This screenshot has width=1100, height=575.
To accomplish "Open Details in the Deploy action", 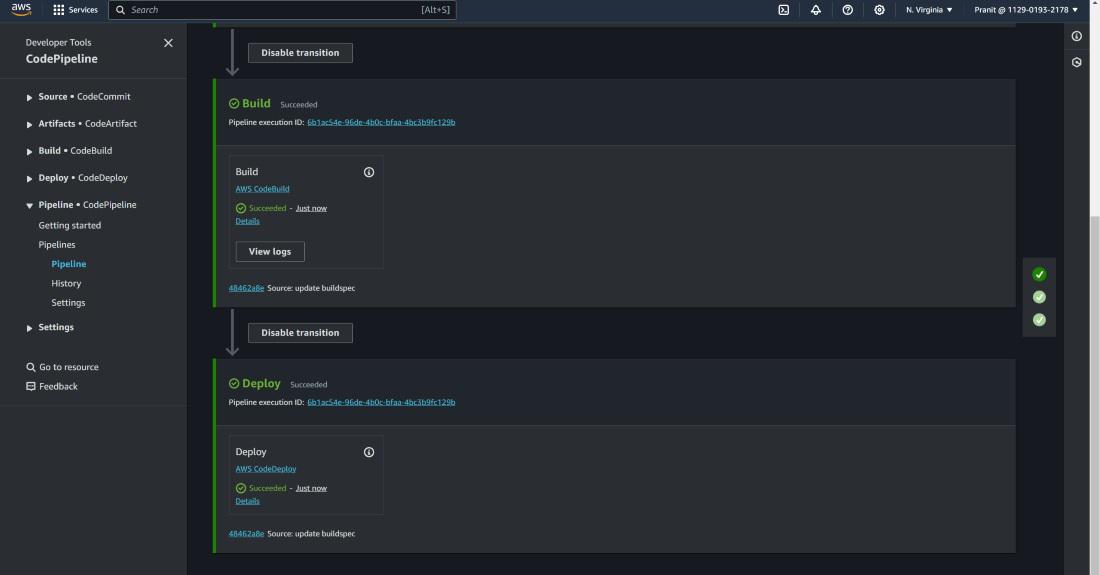I will point(247,501).
